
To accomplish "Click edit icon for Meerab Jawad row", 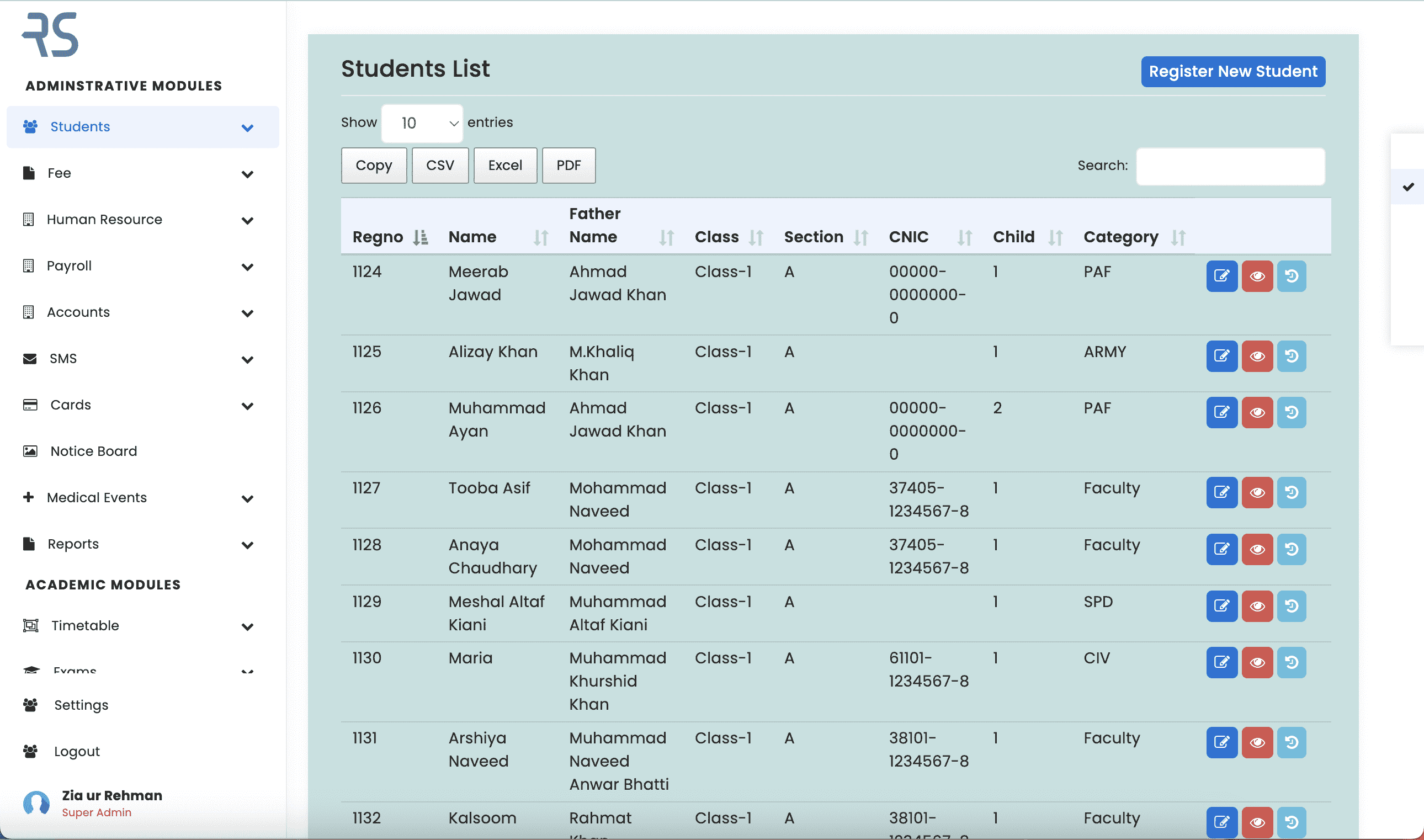I will (1221, 276).
